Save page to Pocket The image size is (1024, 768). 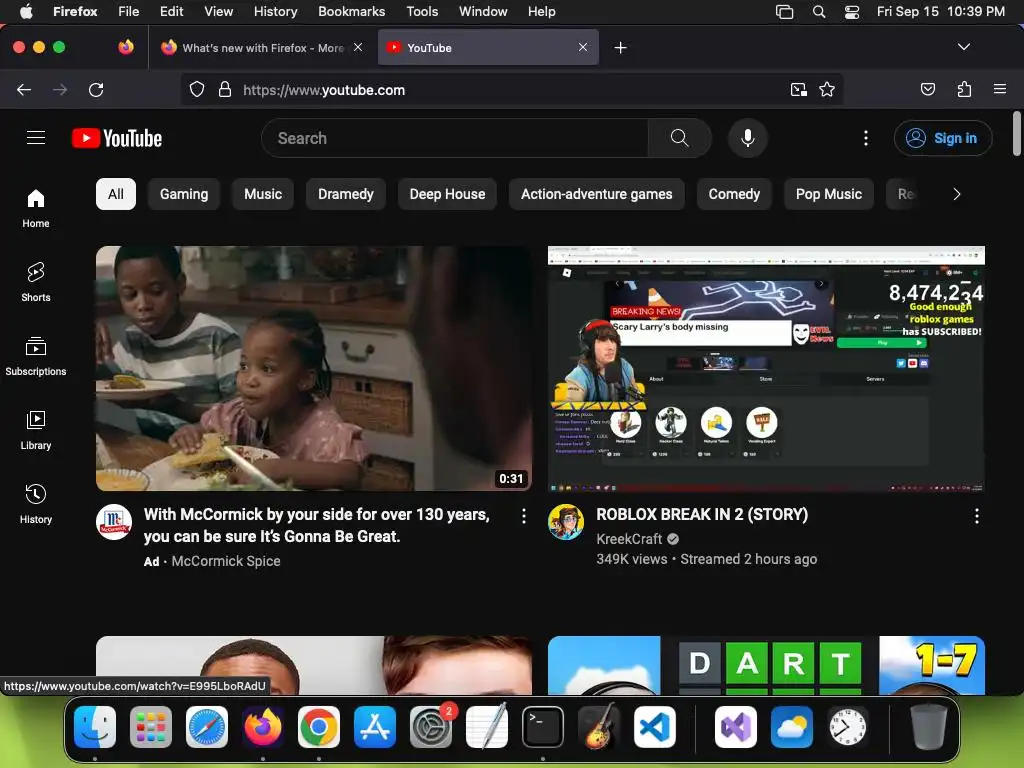pyautogui.click(x=927, y=89)
